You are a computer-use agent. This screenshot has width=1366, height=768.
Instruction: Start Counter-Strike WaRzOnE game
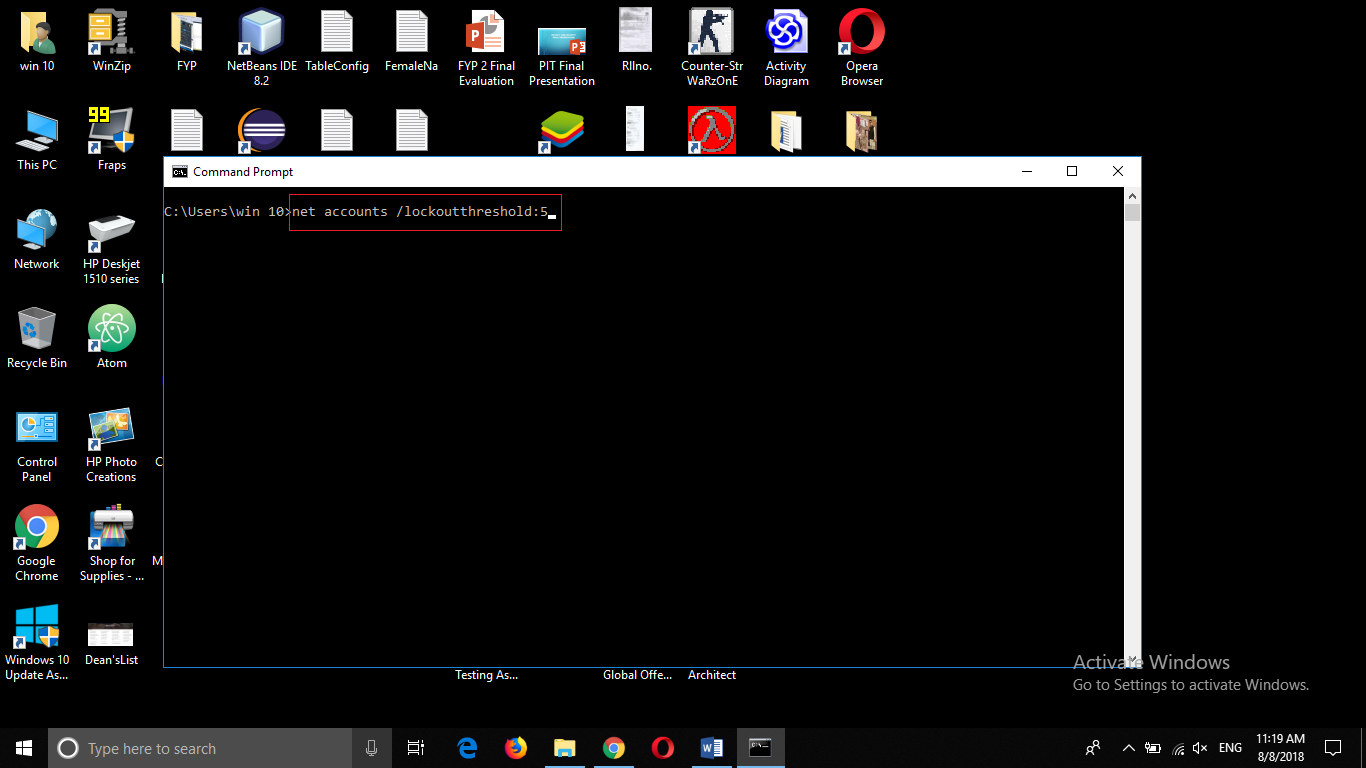click(711, 33)
